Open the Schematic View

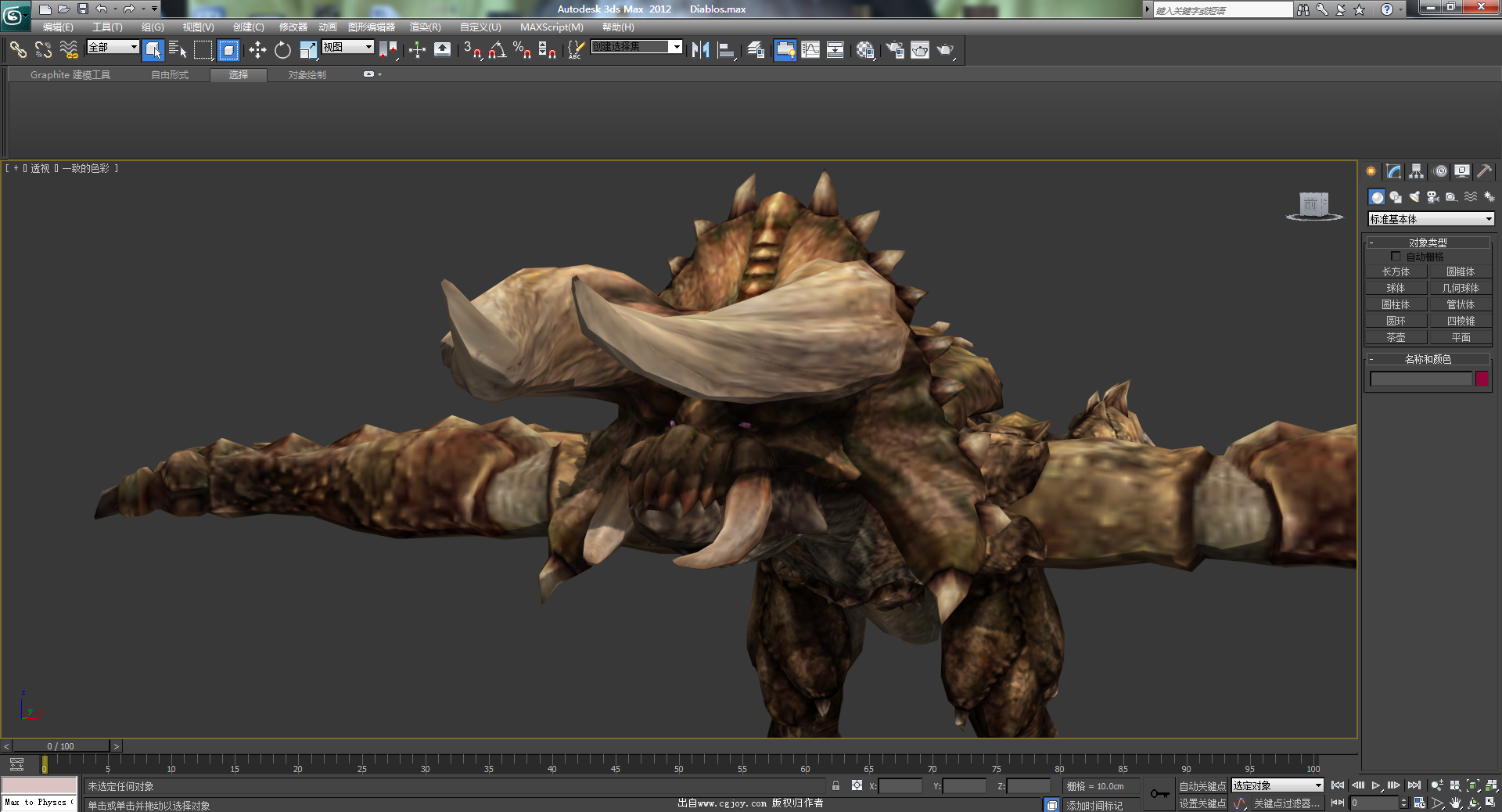835,50
